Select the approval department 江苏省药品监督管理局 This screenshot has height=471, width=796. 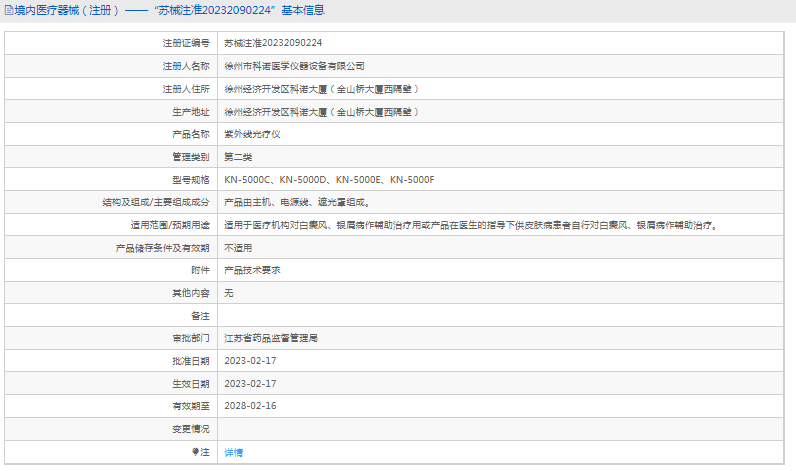point(271,338)
